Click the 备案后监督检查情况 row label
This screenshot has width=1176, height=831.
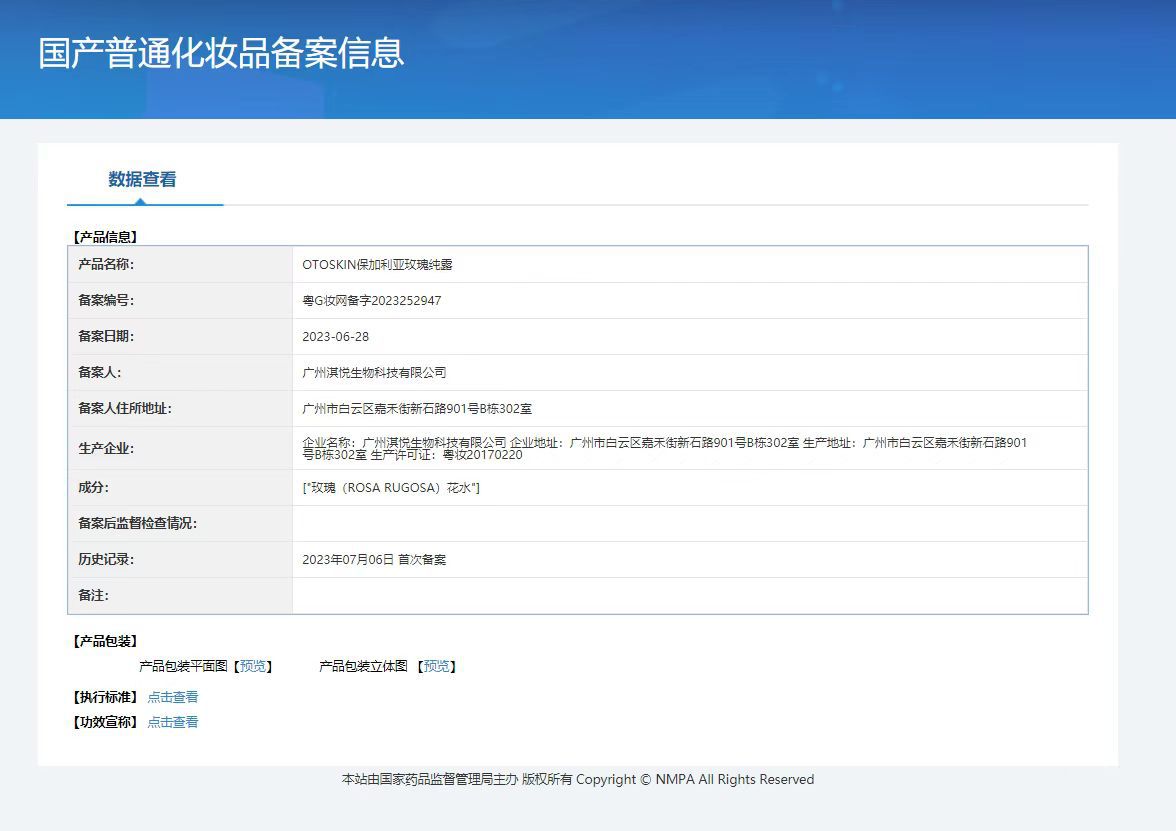pos(137,524)
